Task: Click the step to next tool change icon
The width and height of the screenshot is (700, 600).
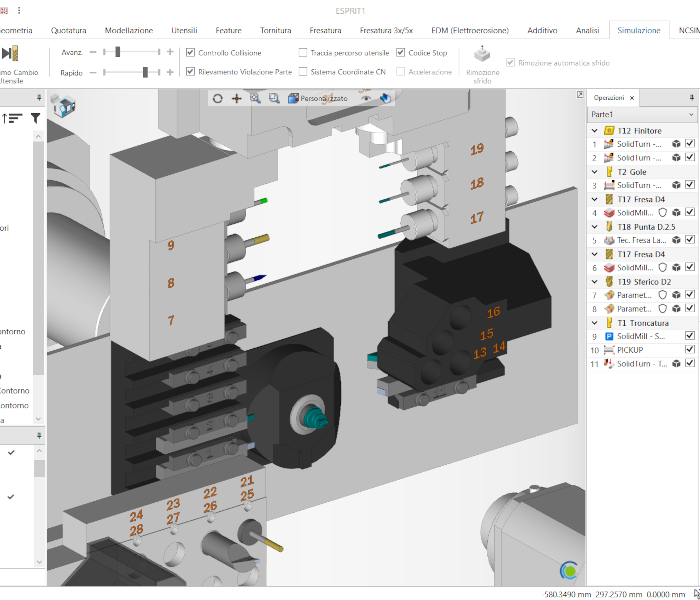Action: (10, 53)
